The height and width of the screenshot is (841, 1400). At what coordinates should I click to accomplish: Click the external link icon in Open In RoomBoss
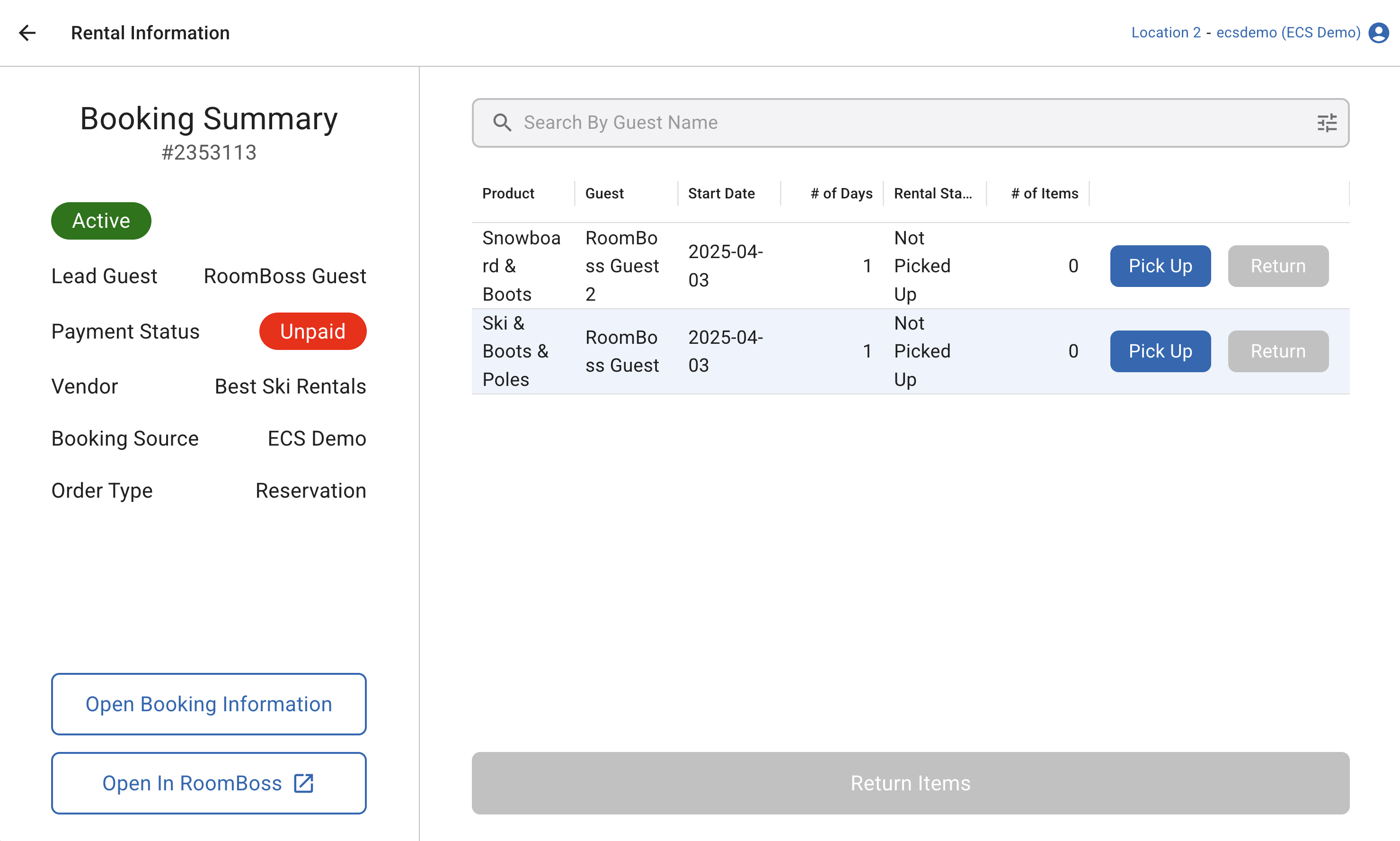[303, 783]
